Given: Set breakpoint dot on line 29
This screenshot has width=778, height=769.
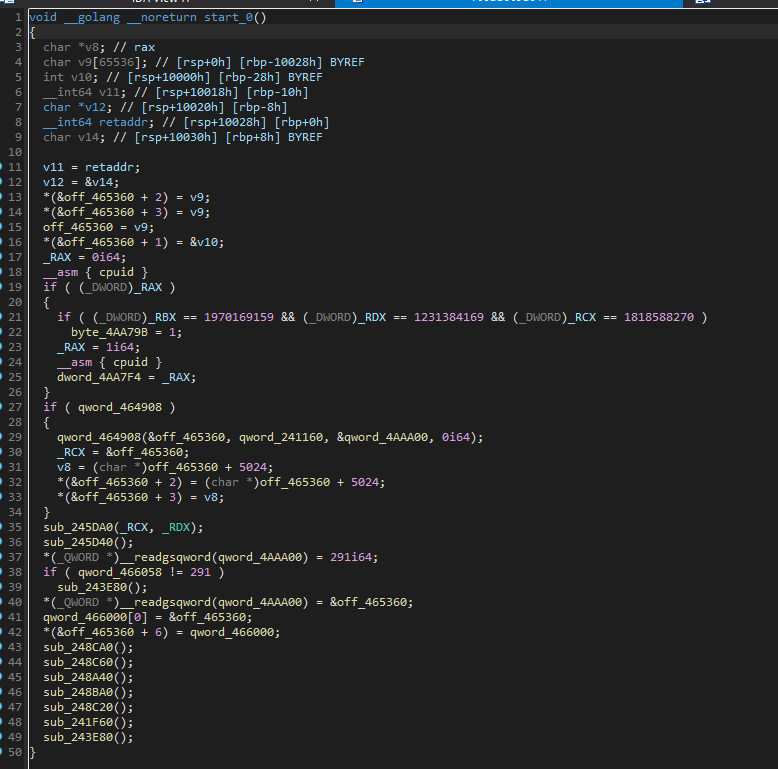Looking at the screenshot, I should coord(2,437).
